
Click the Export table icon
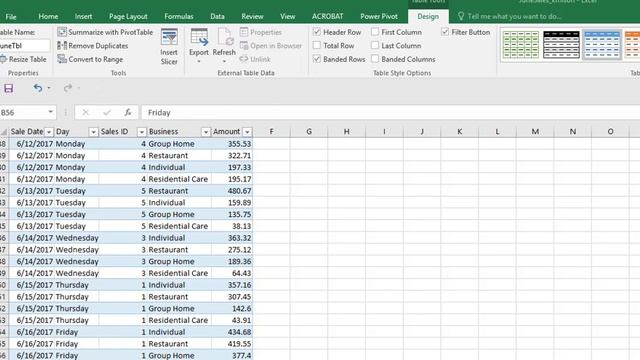pyautogui.click(x=199, y=38)
